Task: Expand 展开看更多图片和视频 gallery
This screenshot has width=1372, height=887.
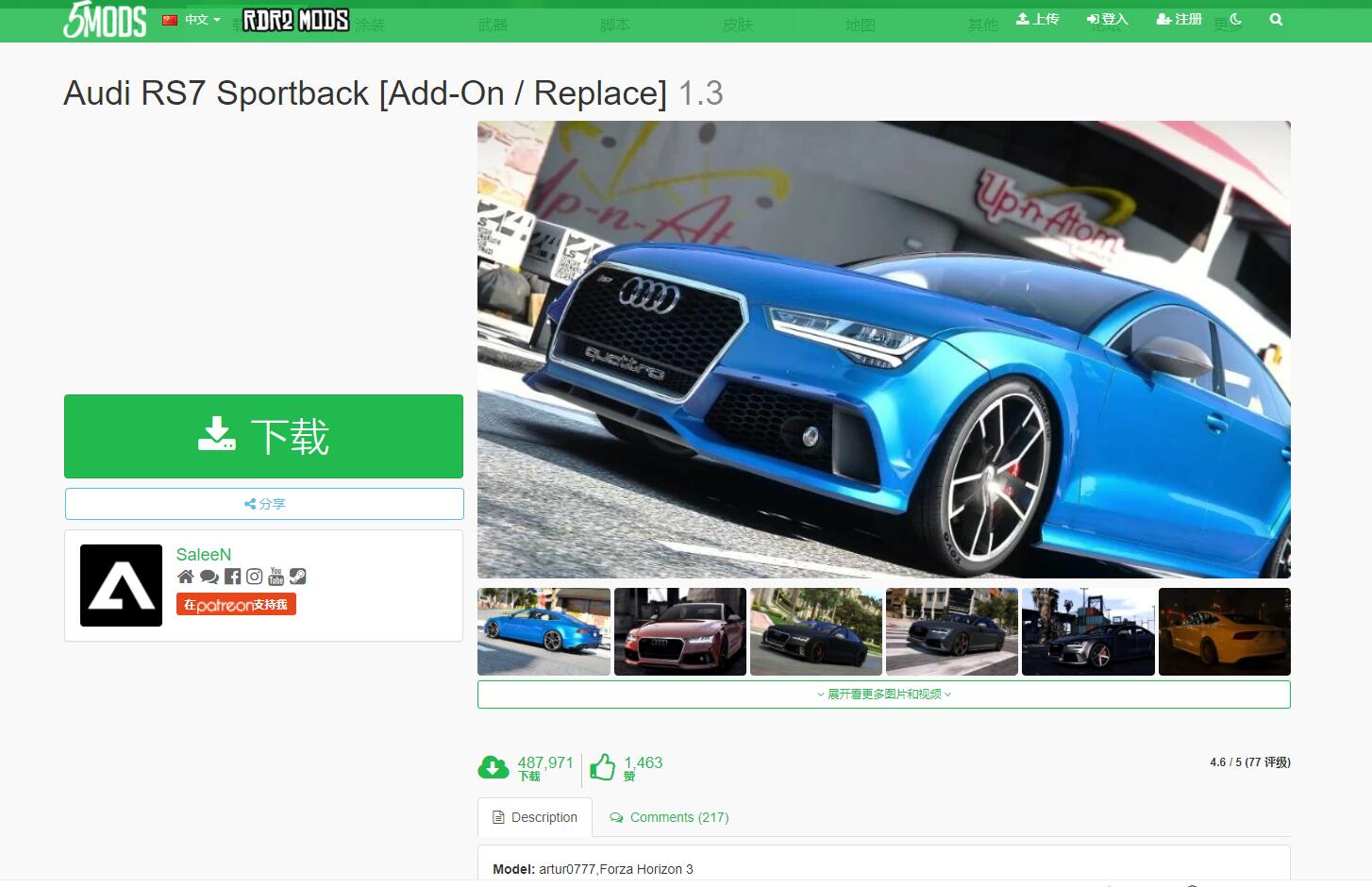Action: click(x=884, y=694)
